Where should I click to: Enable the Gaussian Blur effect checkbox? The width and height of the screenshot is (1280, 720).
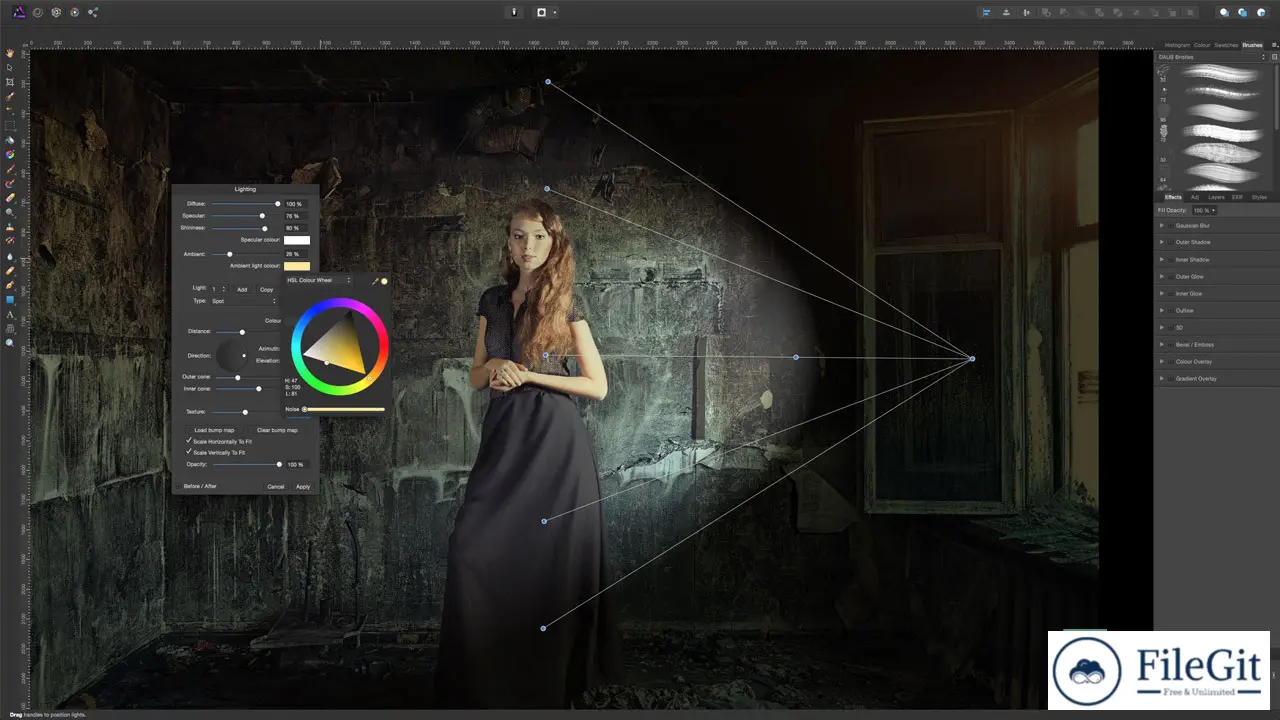(1170, 225)
